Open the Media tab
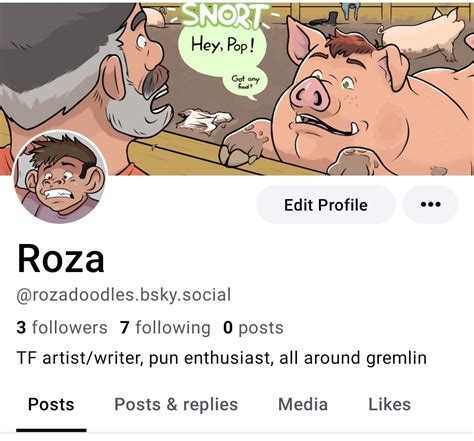474x441 pixels. (x=303, y=404)
